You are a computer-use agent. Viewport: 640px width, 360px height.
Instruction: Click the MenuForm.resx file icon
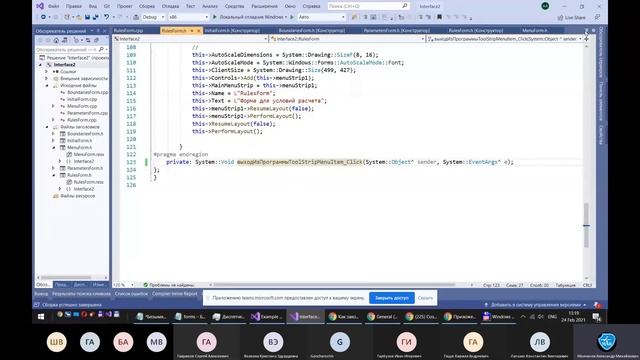coord(69,154)
